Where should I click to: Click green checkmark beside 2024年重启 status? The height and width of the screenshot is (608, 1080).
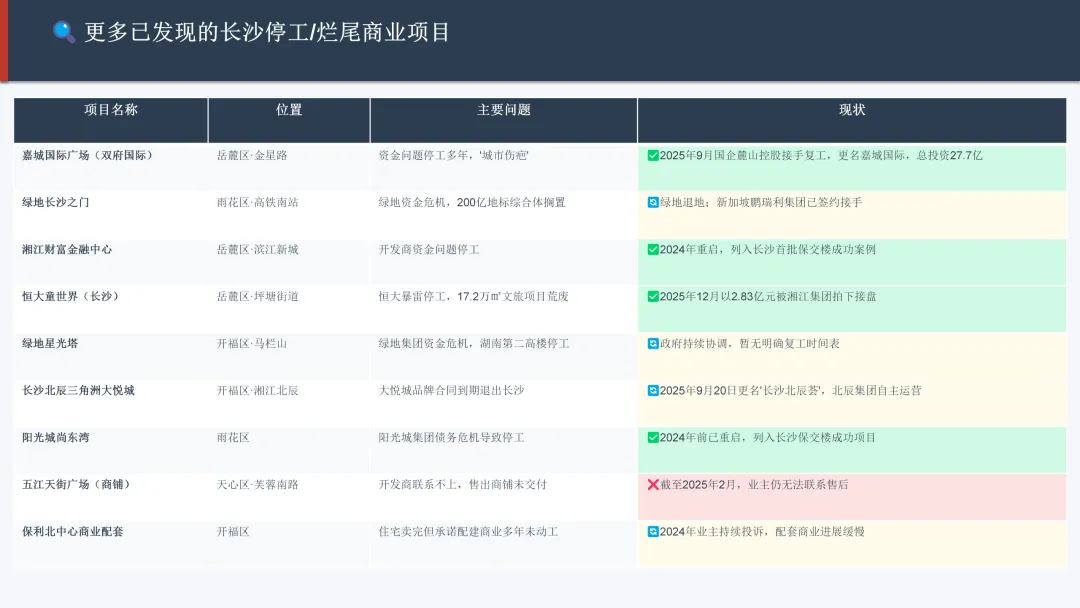(653, 249)
